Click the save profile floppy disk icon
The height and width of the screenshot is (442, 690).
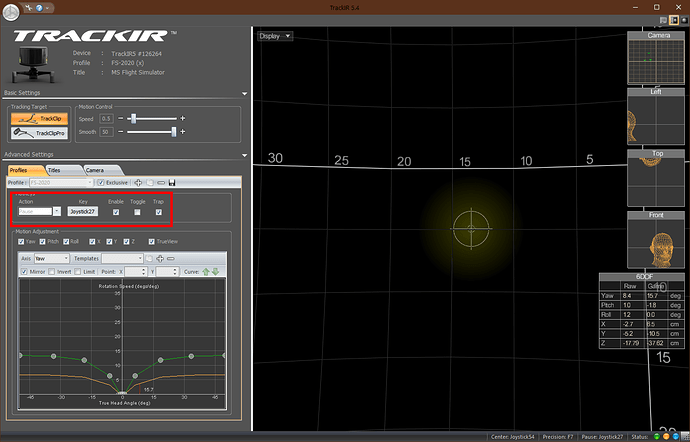pos(172,183)
